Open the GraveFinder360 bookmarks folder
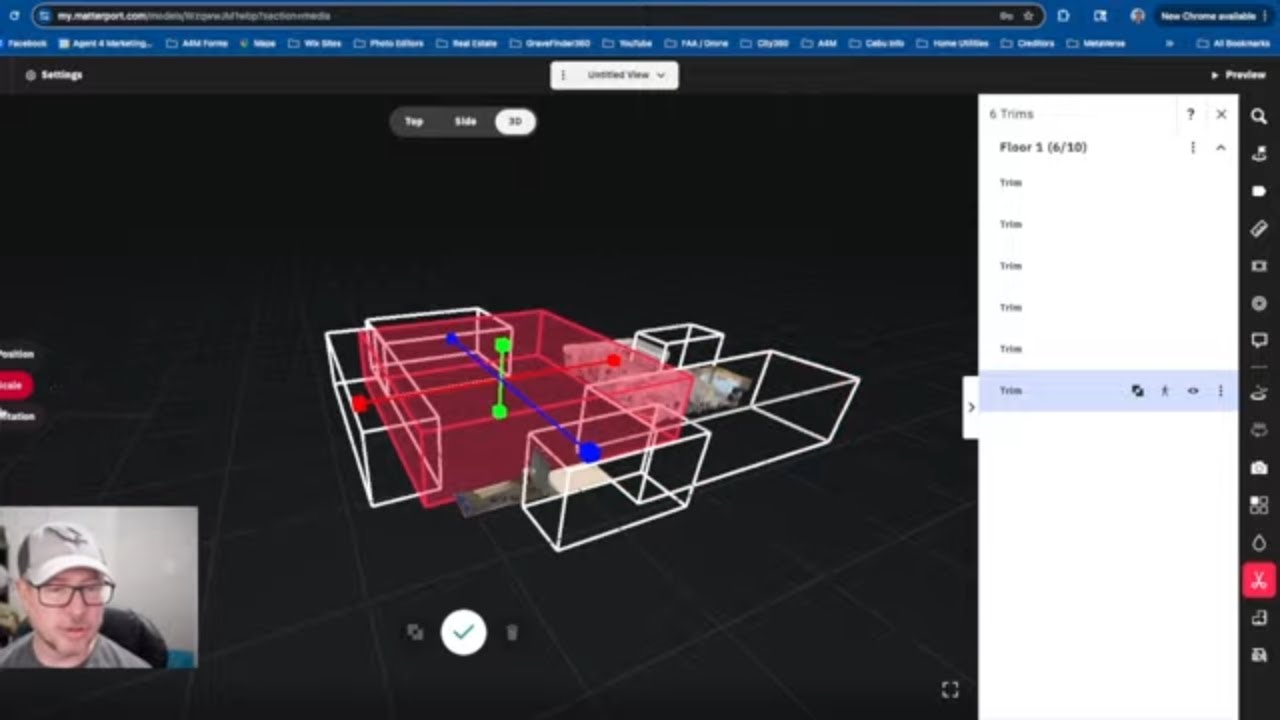1280x720 pixels. point(549,44)
